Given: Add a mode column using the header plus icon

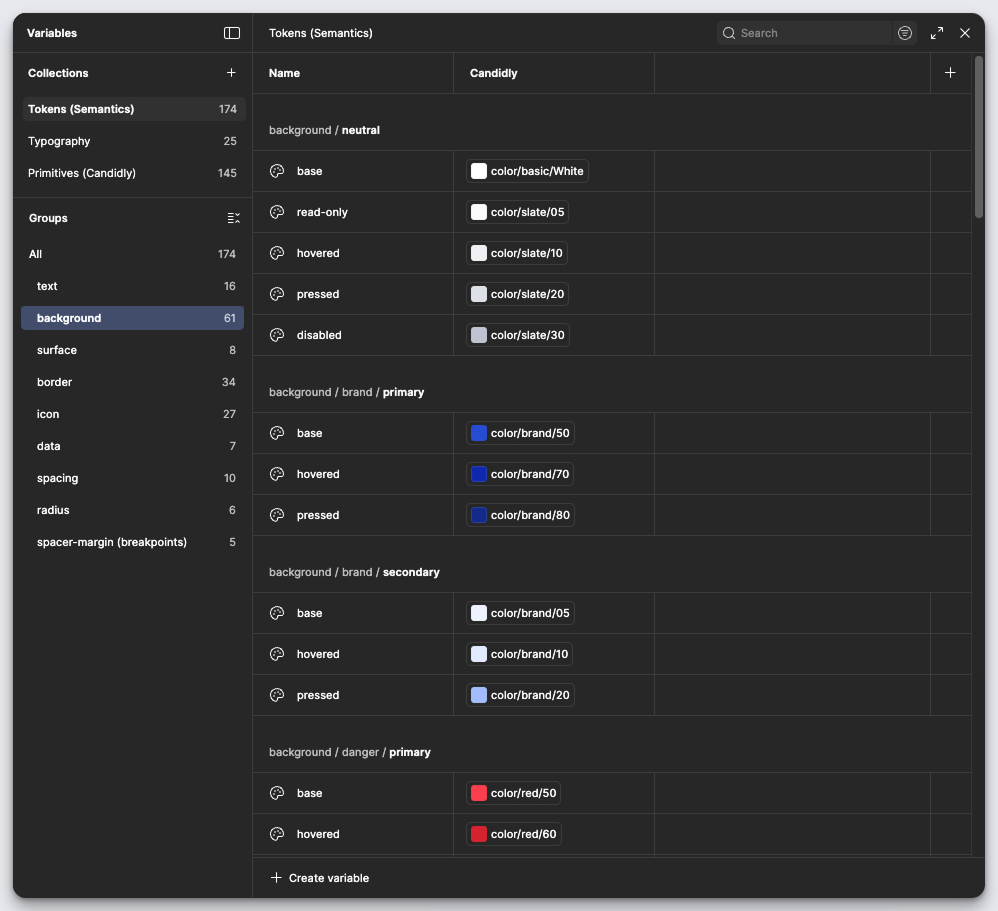Looking at the screenshot, I should [x=950, y=72].
